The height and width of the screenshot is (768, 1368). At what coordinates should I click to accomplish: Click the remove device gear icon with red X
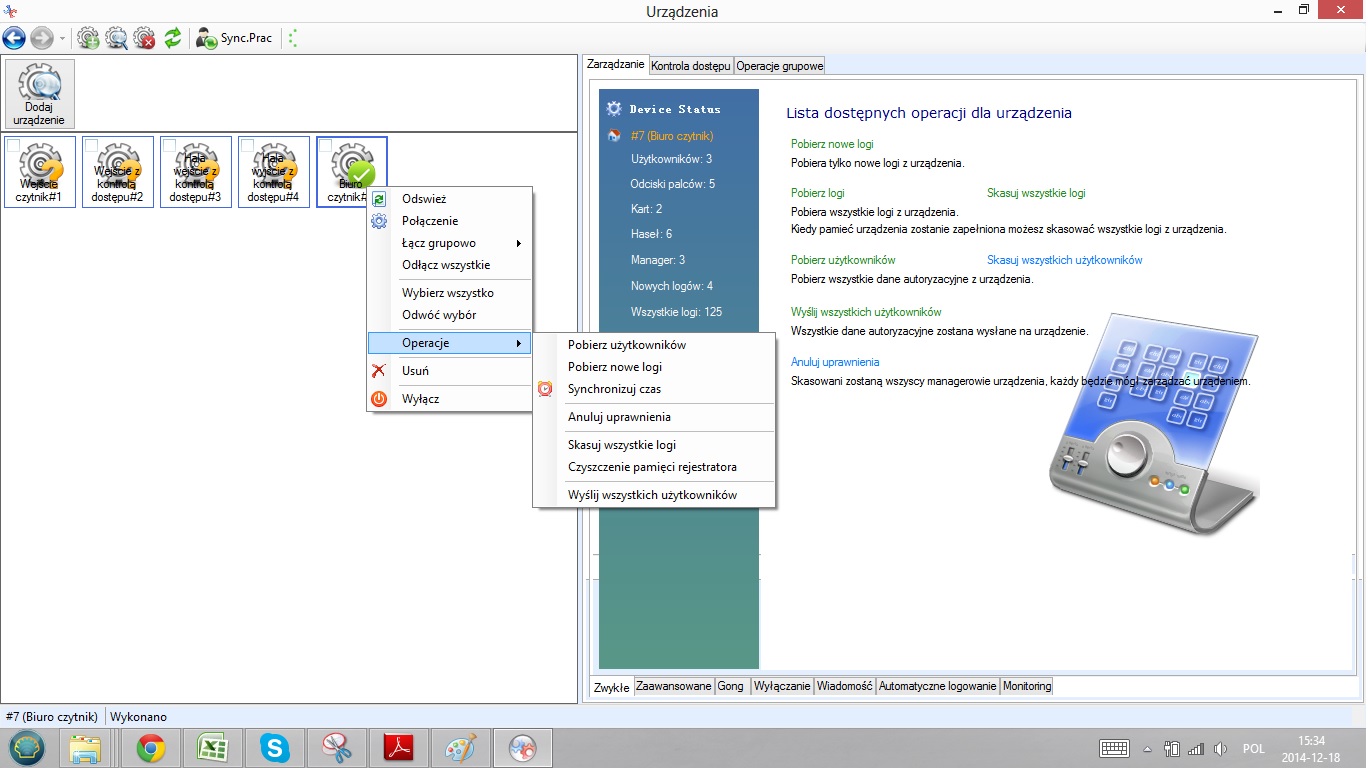pyautogui.click(x=145, y=38)
